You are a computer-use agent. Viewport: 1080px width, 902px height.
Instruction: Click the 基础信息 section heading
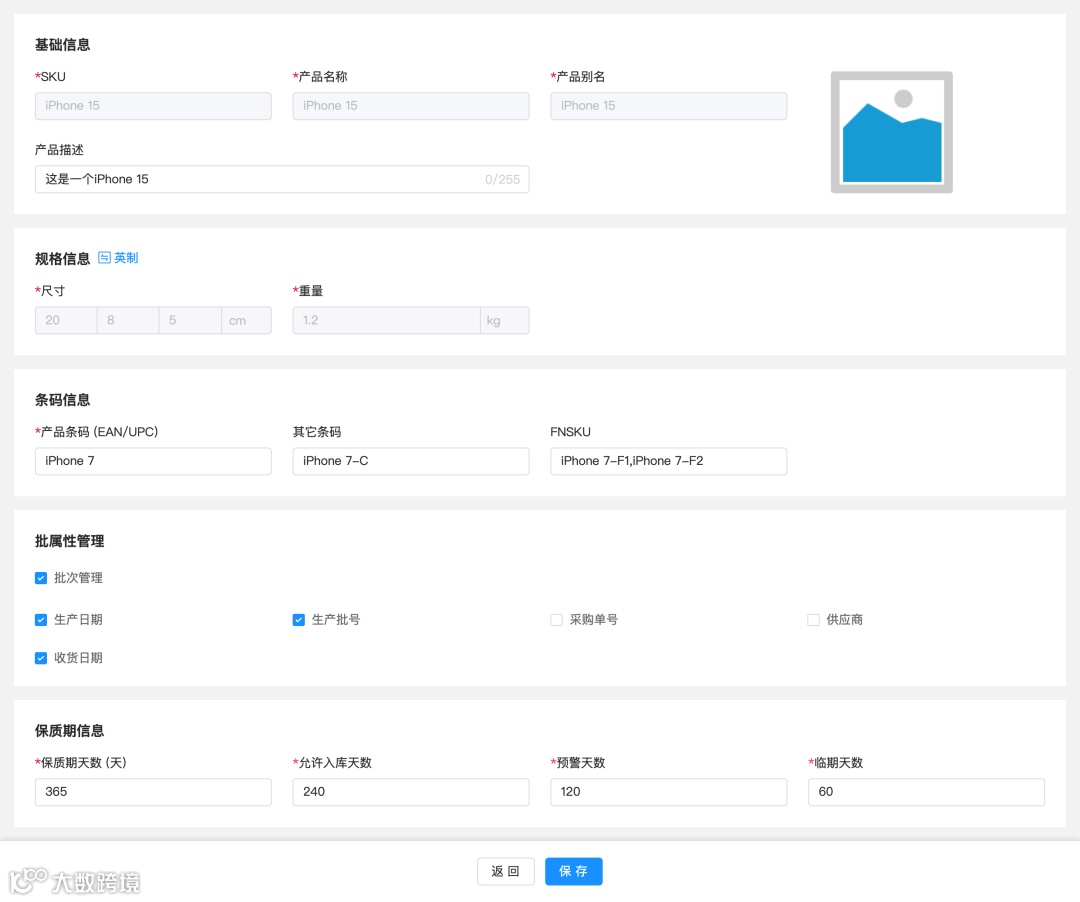(x=63, y=45)
